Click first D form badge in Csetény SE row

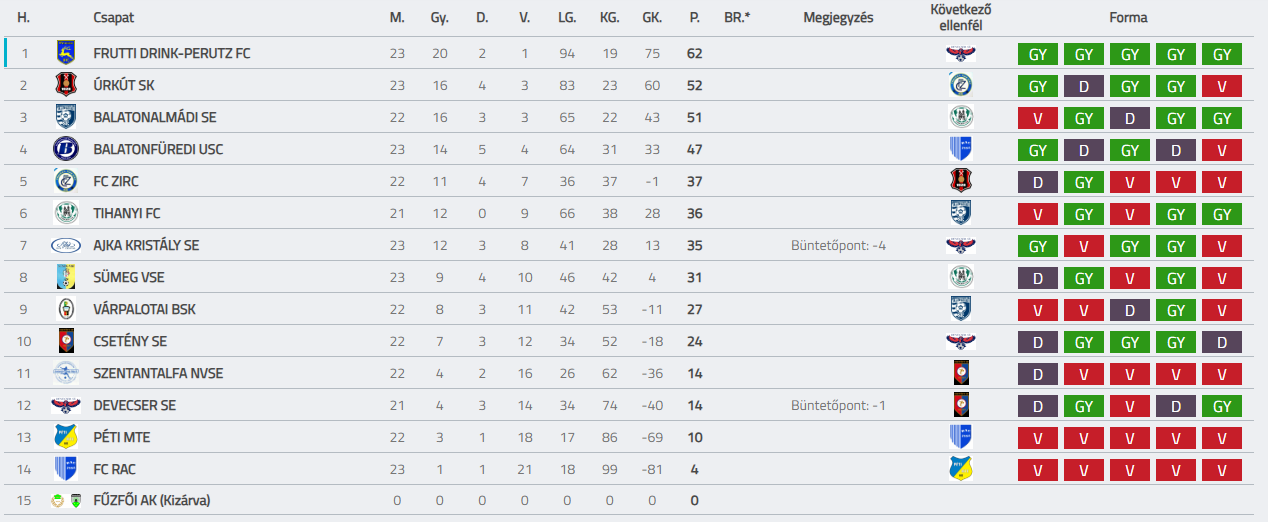[x=1038, y=342]
